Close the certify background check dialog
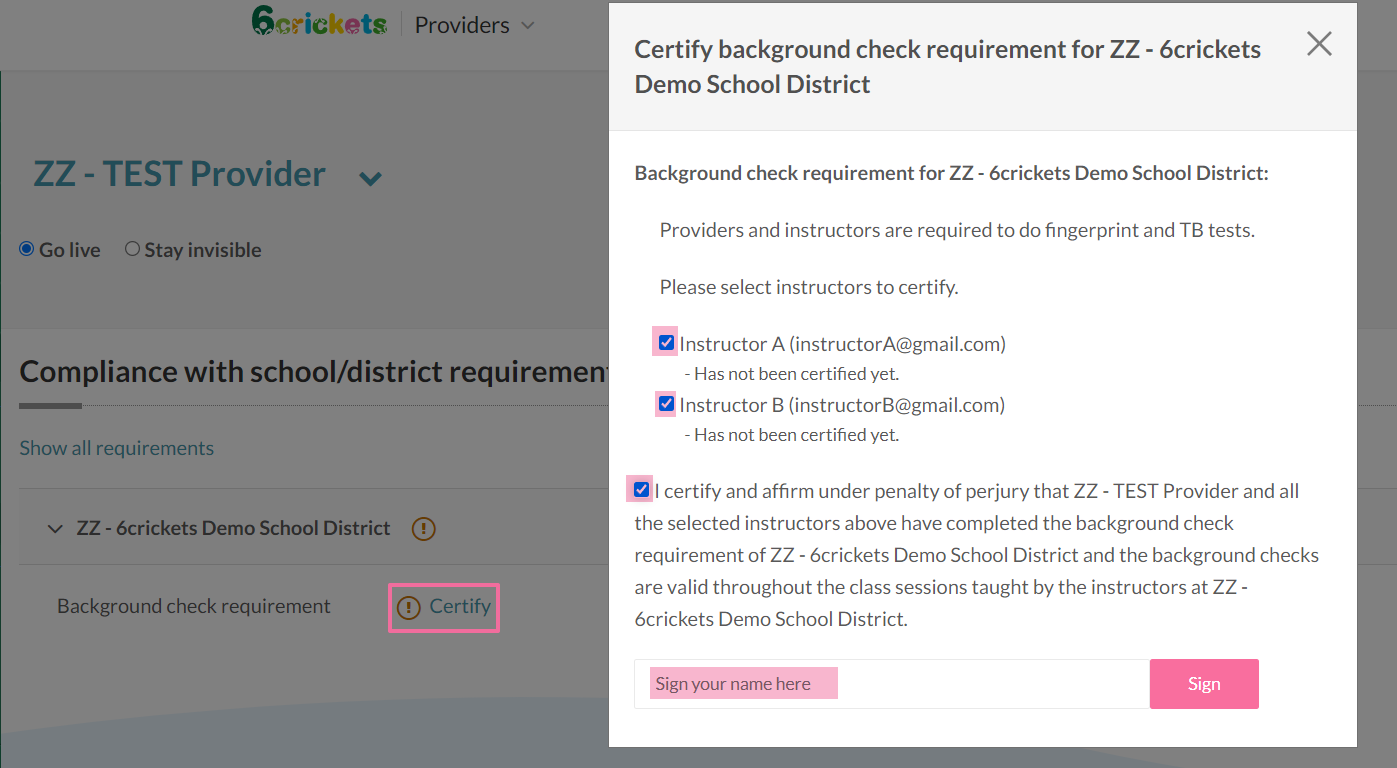Viewport: 1397px width, 768px height. click(x=1319, y=44)
